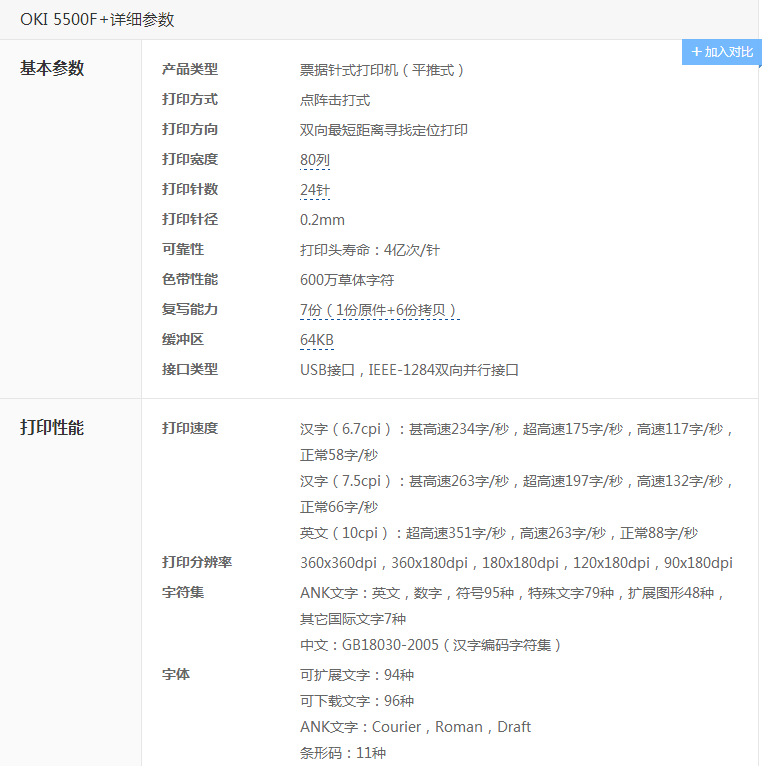Select the 中文：GB18030-2005 line
This screenshot has width=765, height=766.
(430, 645)
